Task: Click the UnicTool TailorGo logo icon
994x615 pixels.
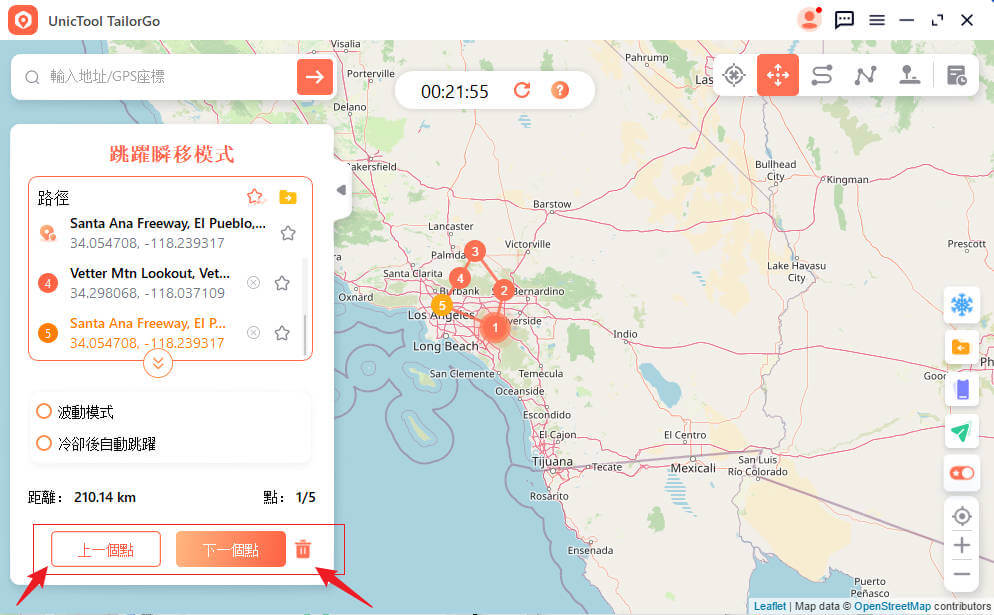Action: tap(23, 20)
